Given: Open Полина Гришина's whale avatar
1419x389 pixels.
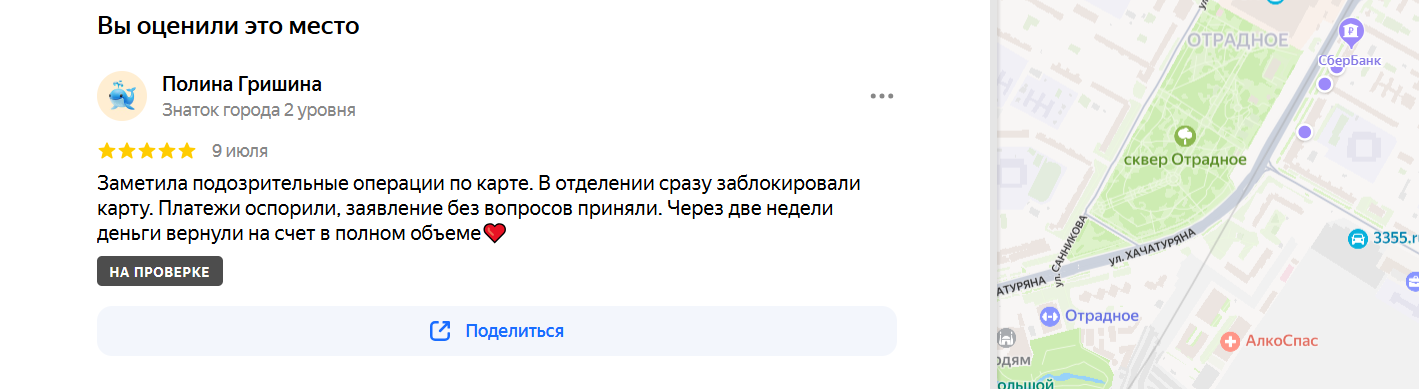Looking at the screenshot, I should click(x=122, y=97).
